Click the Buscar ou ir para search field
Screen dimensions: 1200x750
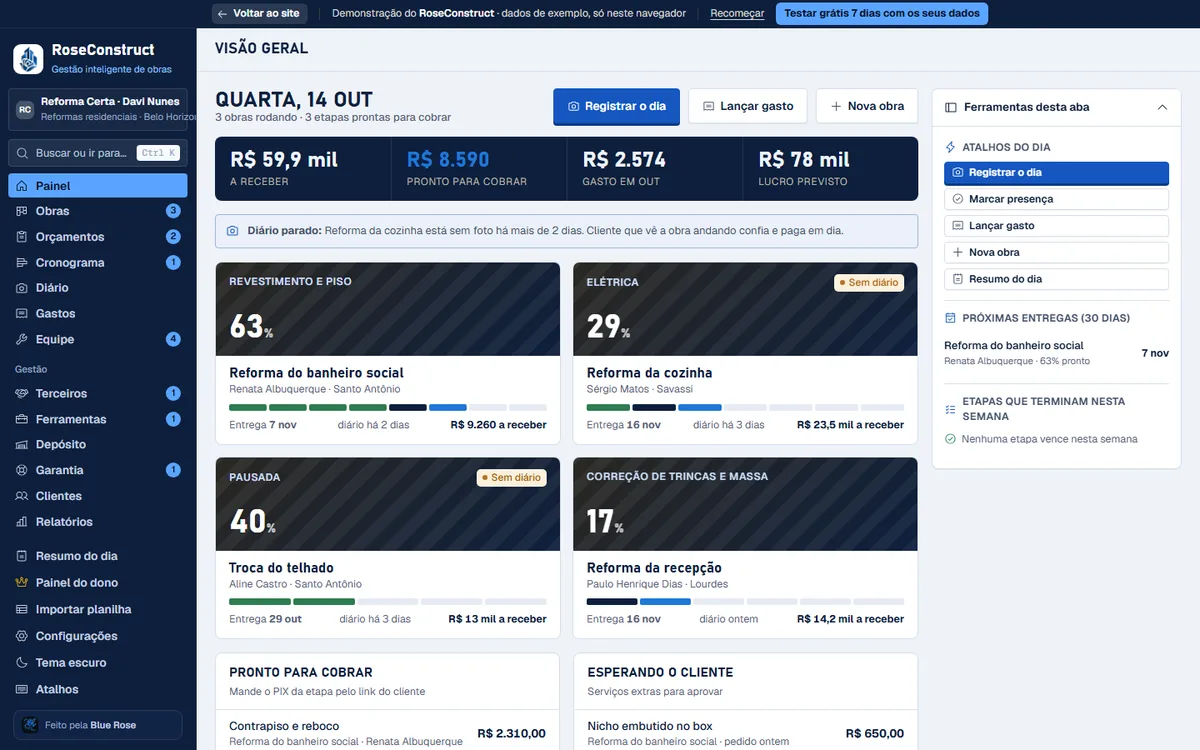pyautogui.click(x=98, y=153)
